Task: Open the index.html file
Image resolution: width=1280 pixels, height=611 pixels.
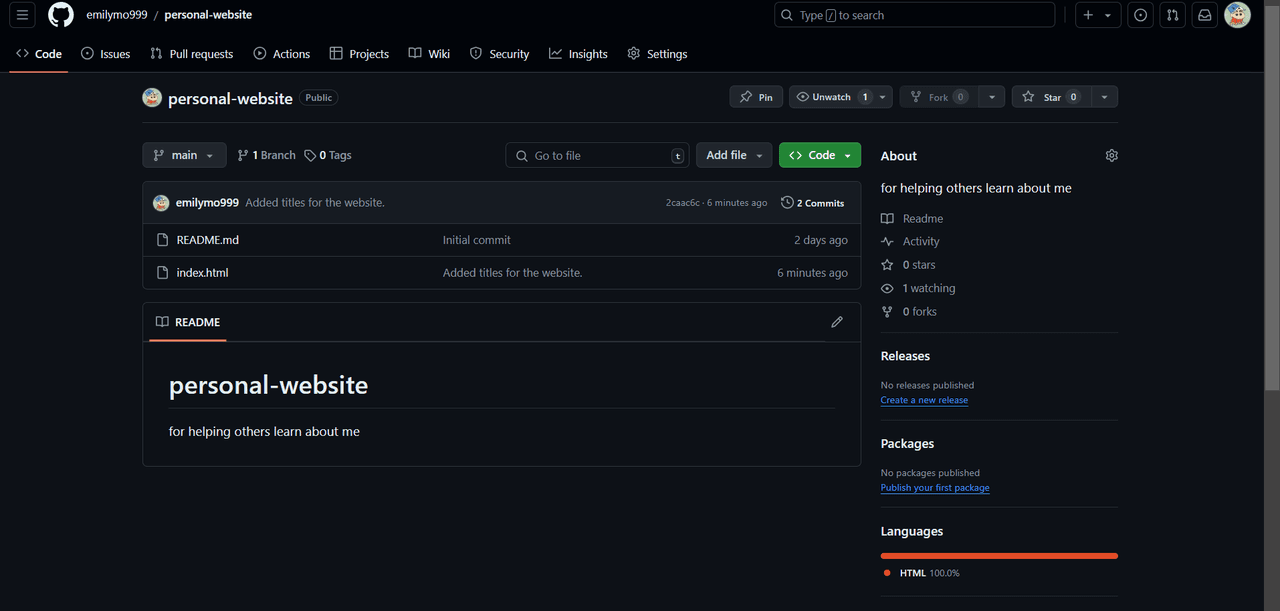Action: (x=203, y=273)
